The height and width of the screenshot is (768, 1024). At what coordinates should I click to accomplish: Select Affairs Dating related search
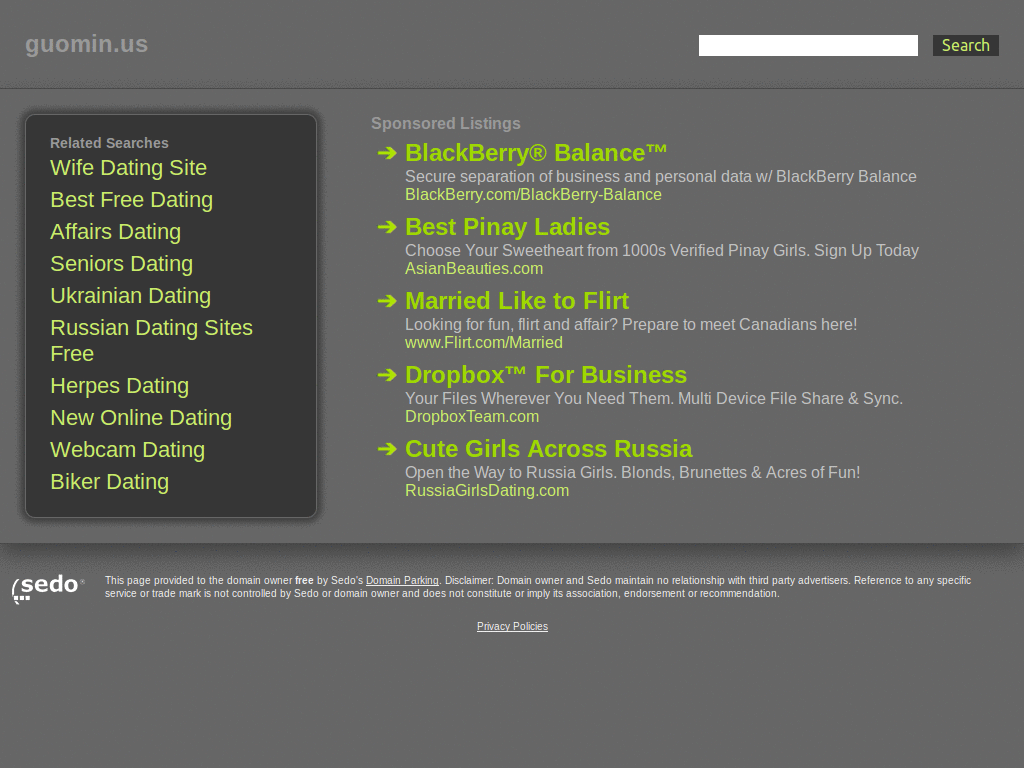pos(116,232)
